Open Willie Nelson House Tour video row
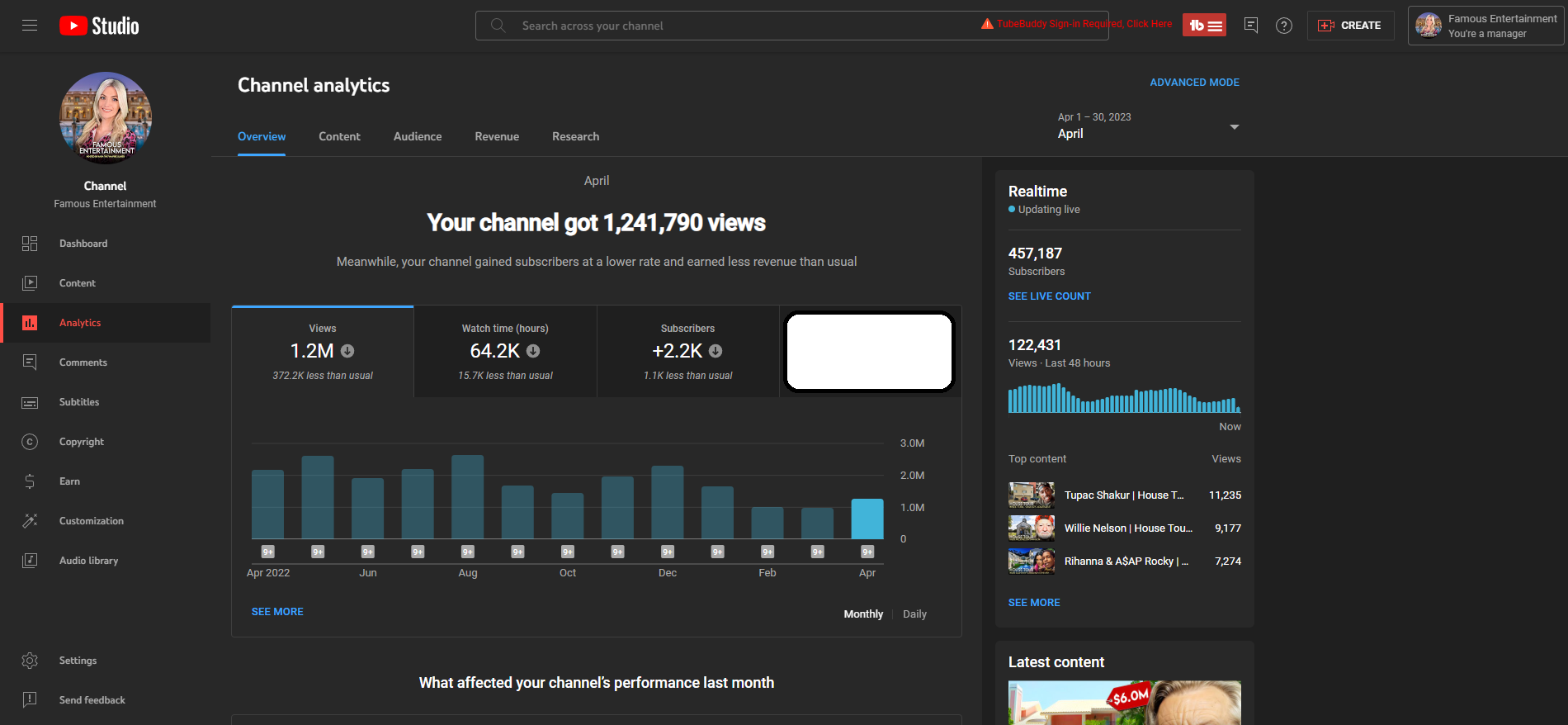The width and height of the screenshot is (1568, 725). 1125,528
